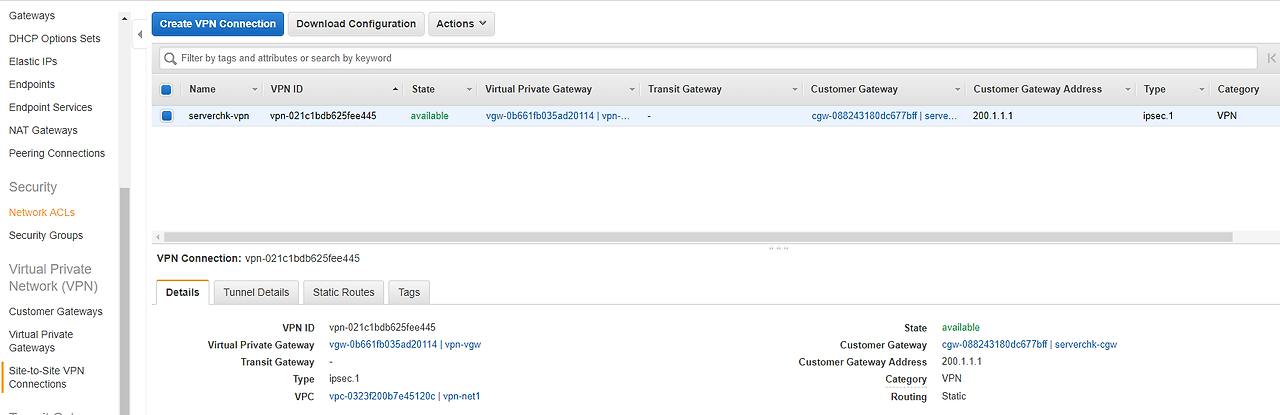
Task: Expand the Transit Gateway column dropdown arrow
Action: tap(794, 90)
